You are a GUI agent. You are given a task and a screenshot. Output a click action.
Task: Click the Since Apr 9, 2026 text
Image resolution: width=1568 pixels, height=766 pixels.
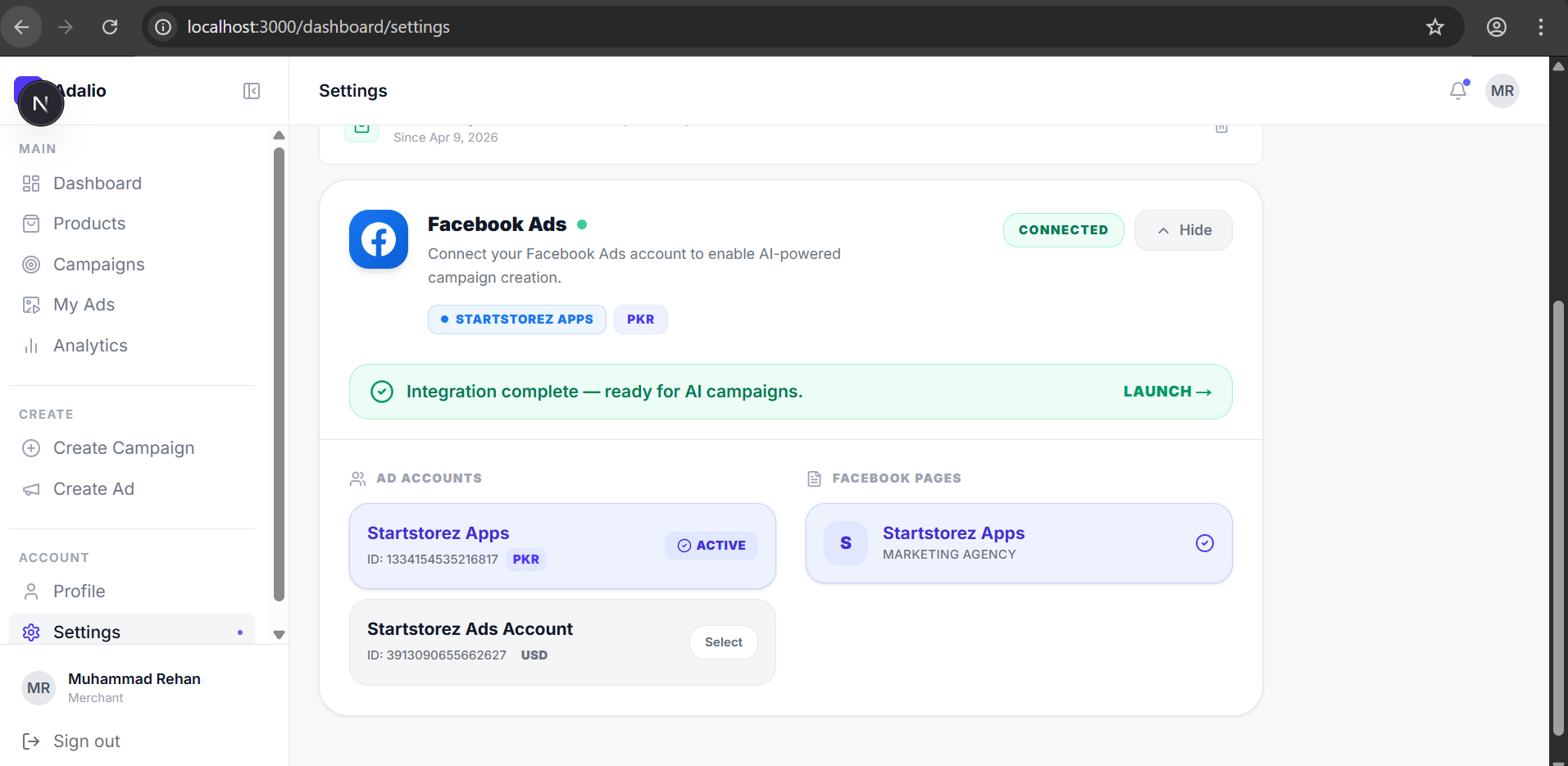point(446,138)
